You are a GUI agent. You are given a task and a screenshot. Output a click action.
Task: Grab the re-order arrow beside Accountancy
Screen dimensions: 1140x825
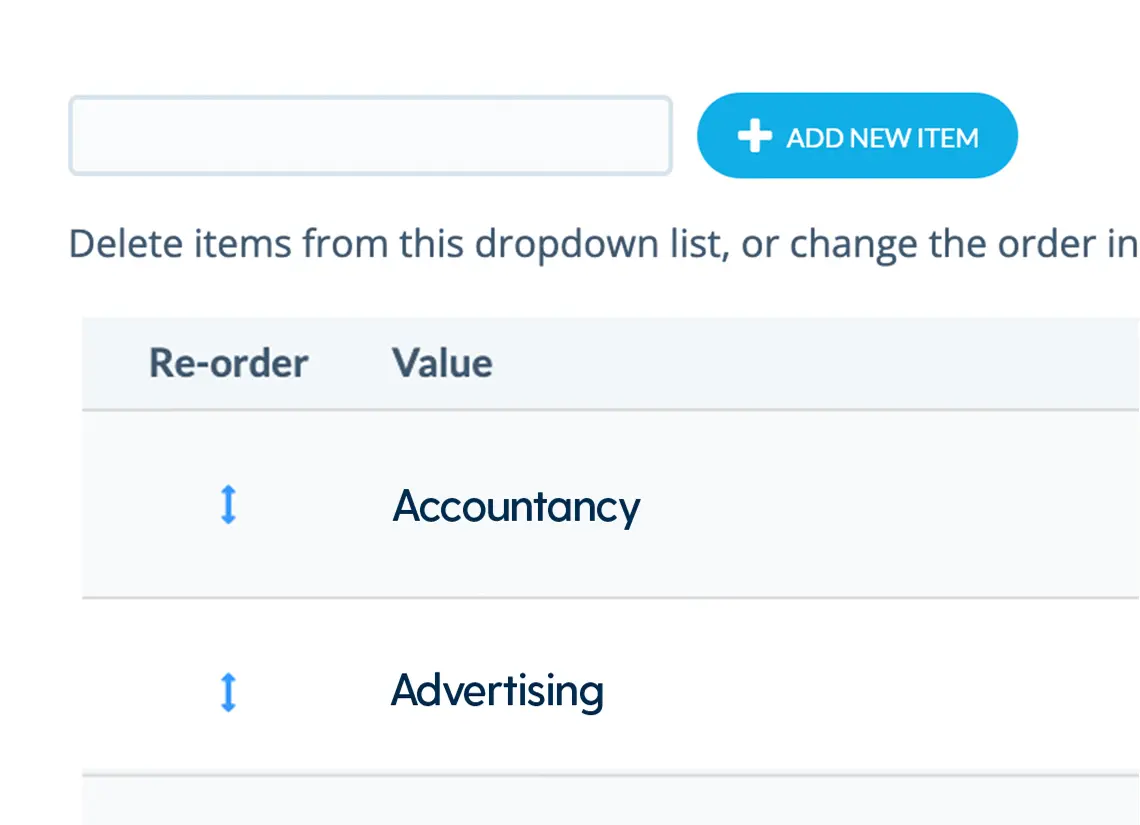[228, 505]
